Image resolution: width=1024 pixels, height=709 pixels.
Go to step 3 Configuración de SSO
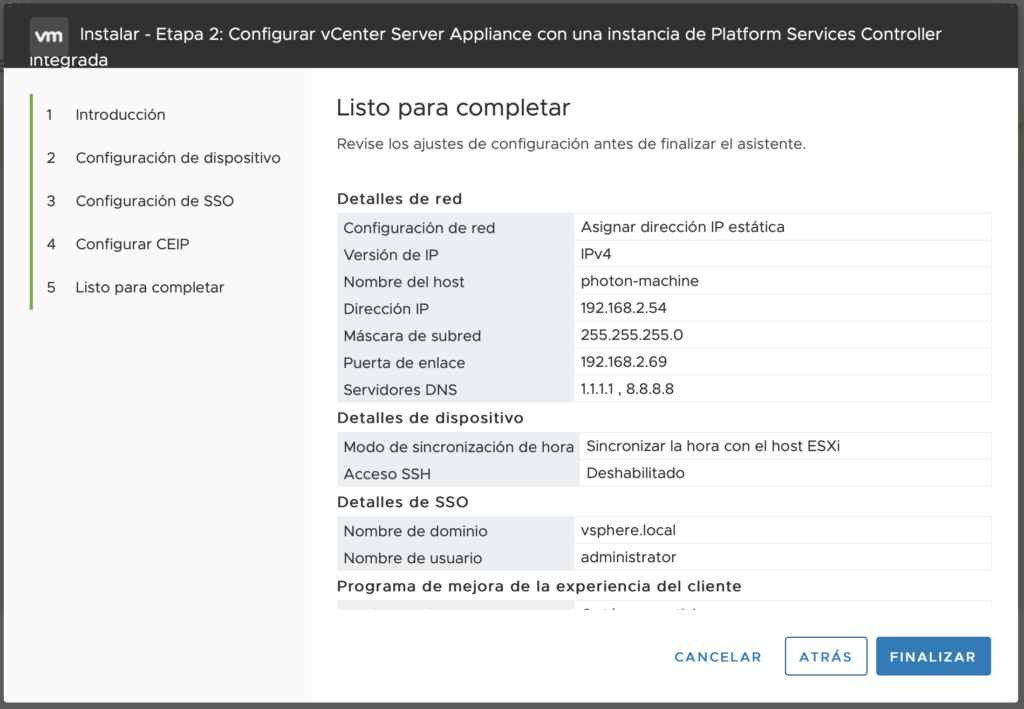[154, 201]
